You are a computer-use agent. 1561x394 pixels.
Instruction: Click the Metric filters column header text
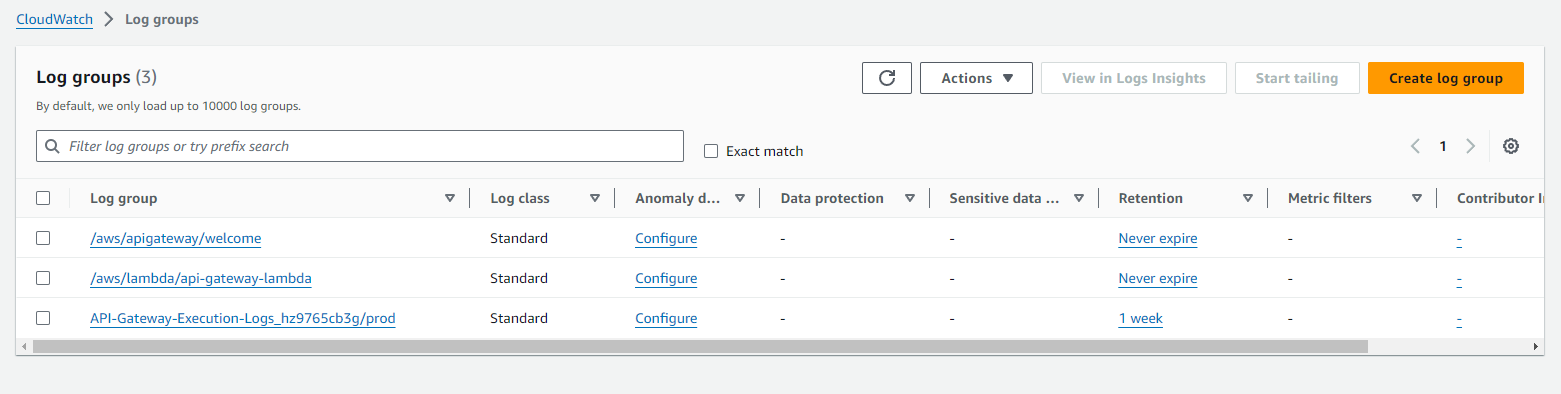(1330, 198)
